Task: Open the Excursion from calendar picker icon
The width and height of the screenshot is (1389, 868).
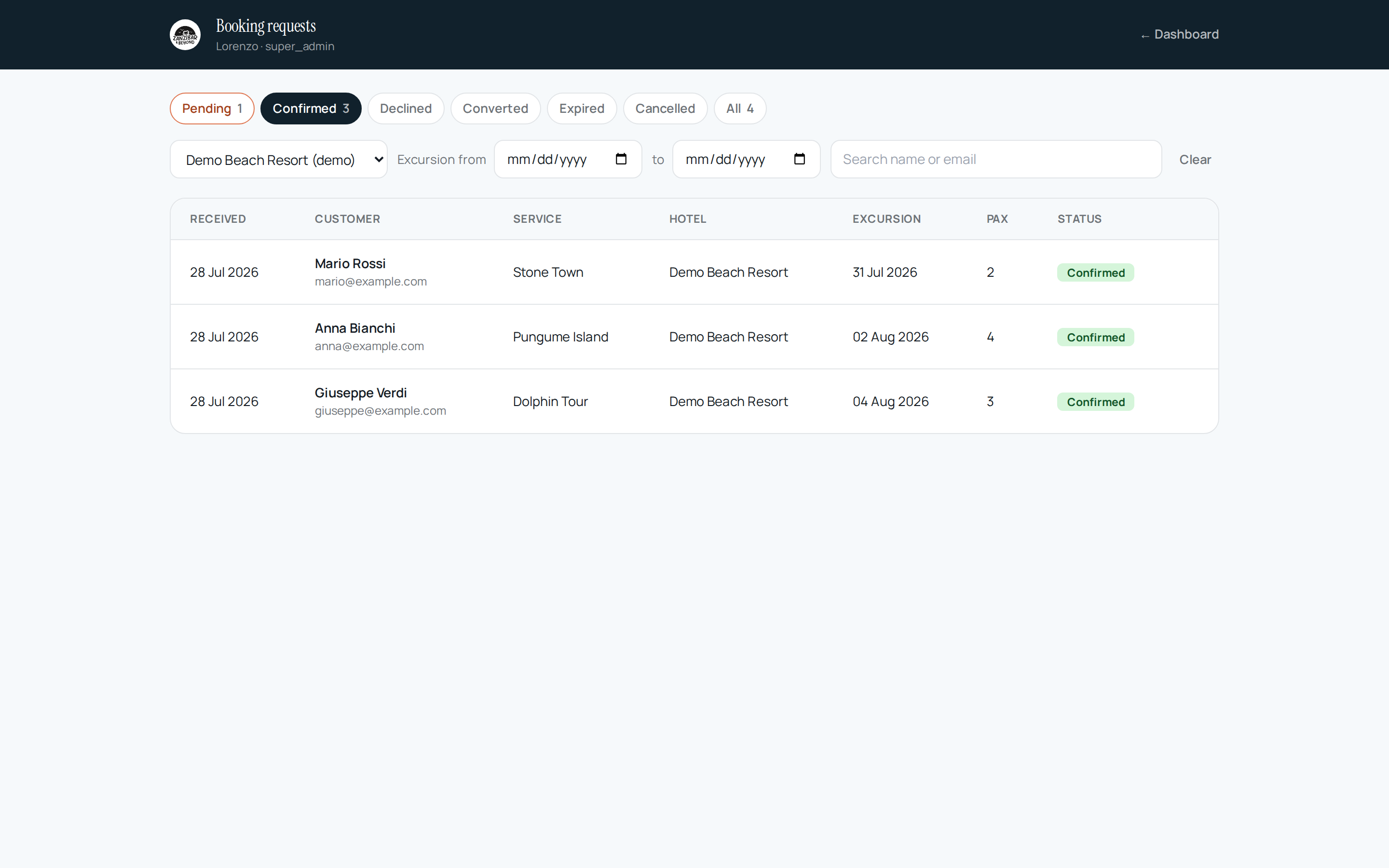Action: click(x=621, y=159)
